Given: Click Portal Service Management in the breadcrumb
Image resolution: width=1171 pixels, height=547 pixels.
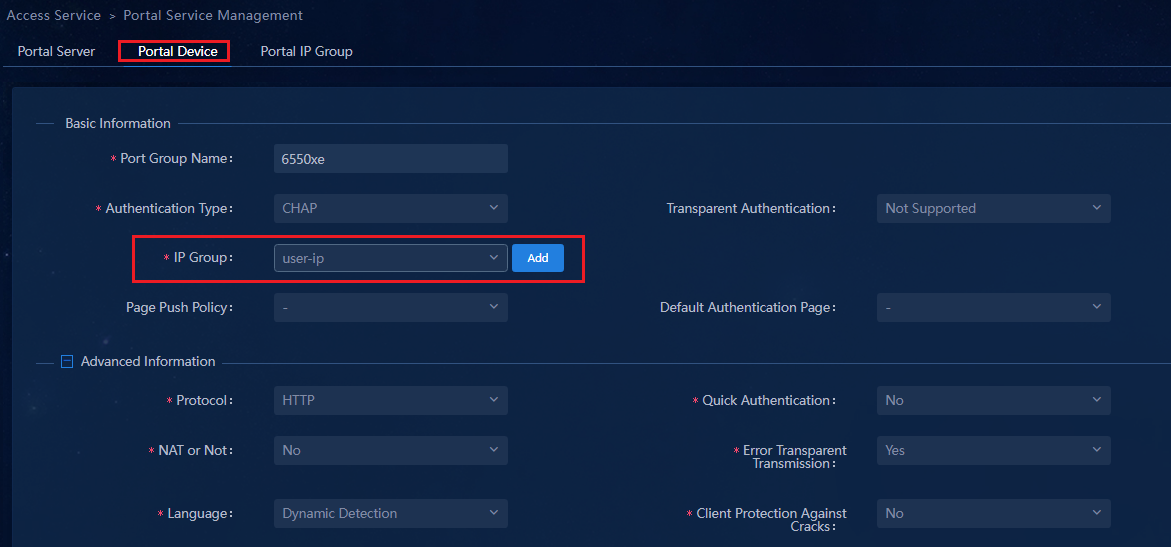Looking at the screenshot, I should (213, 15).
